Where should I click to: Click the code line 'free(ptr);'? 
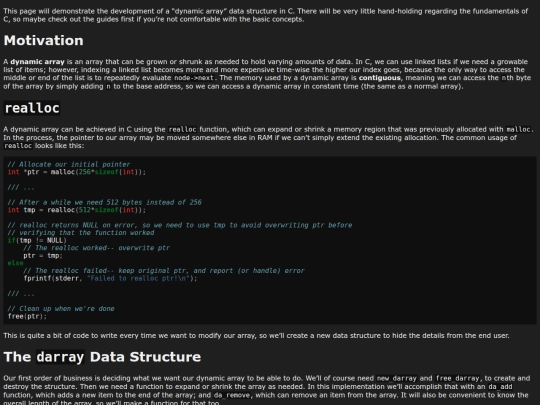[27, 316]
